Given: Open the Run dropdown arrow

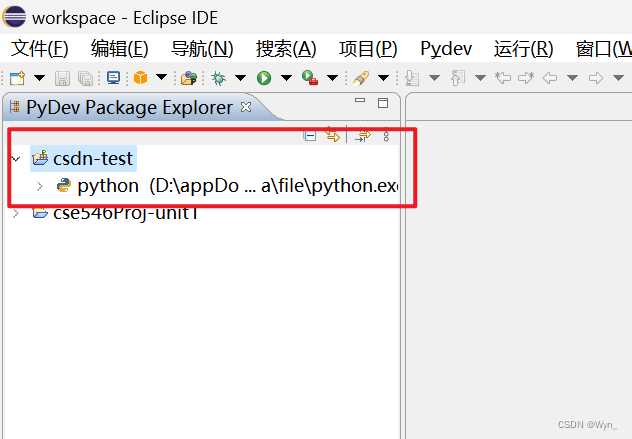Looking at the screenshot, I should click(x=286, y=77).
